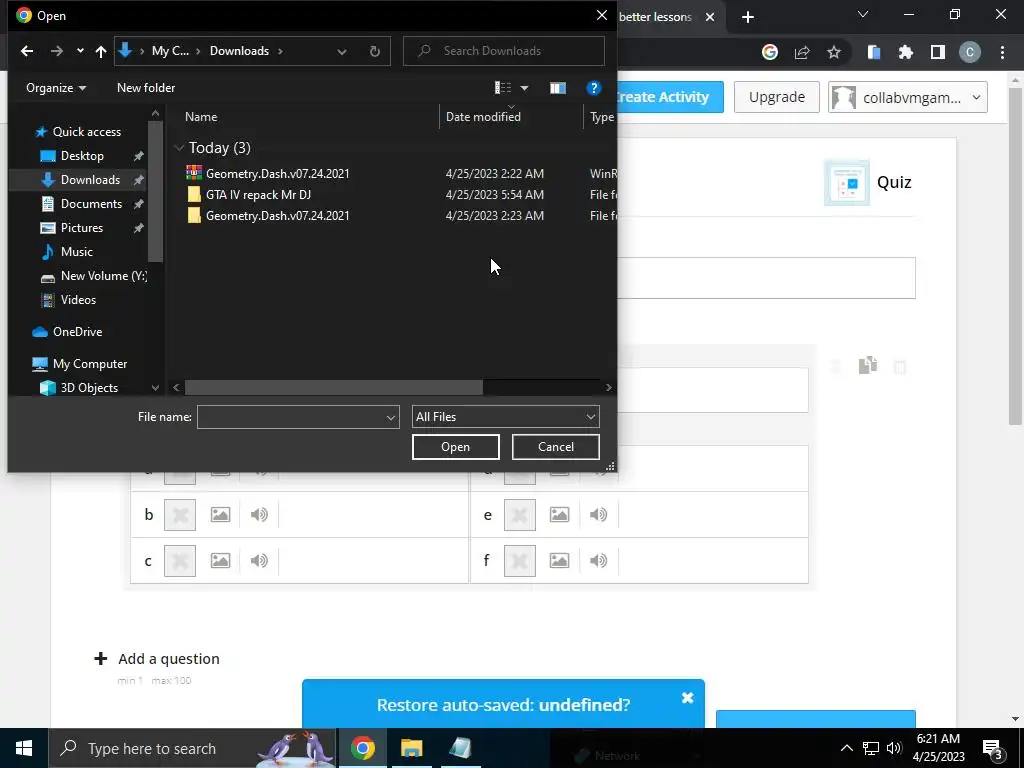
Task: Click the Cancel button
Action: (x=556, y=447)
